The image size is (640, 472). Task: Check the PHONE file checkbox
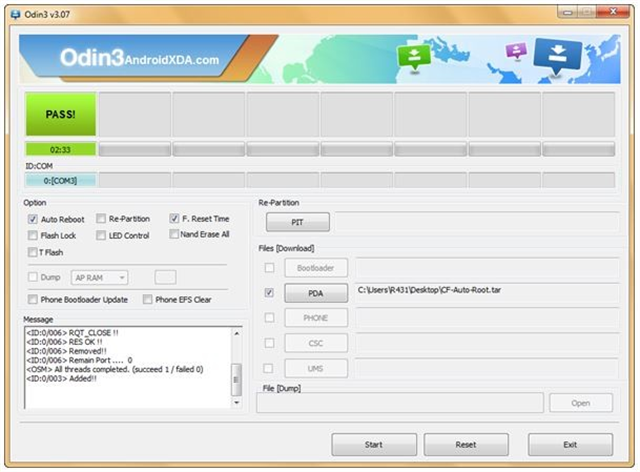tap(269, 317)
